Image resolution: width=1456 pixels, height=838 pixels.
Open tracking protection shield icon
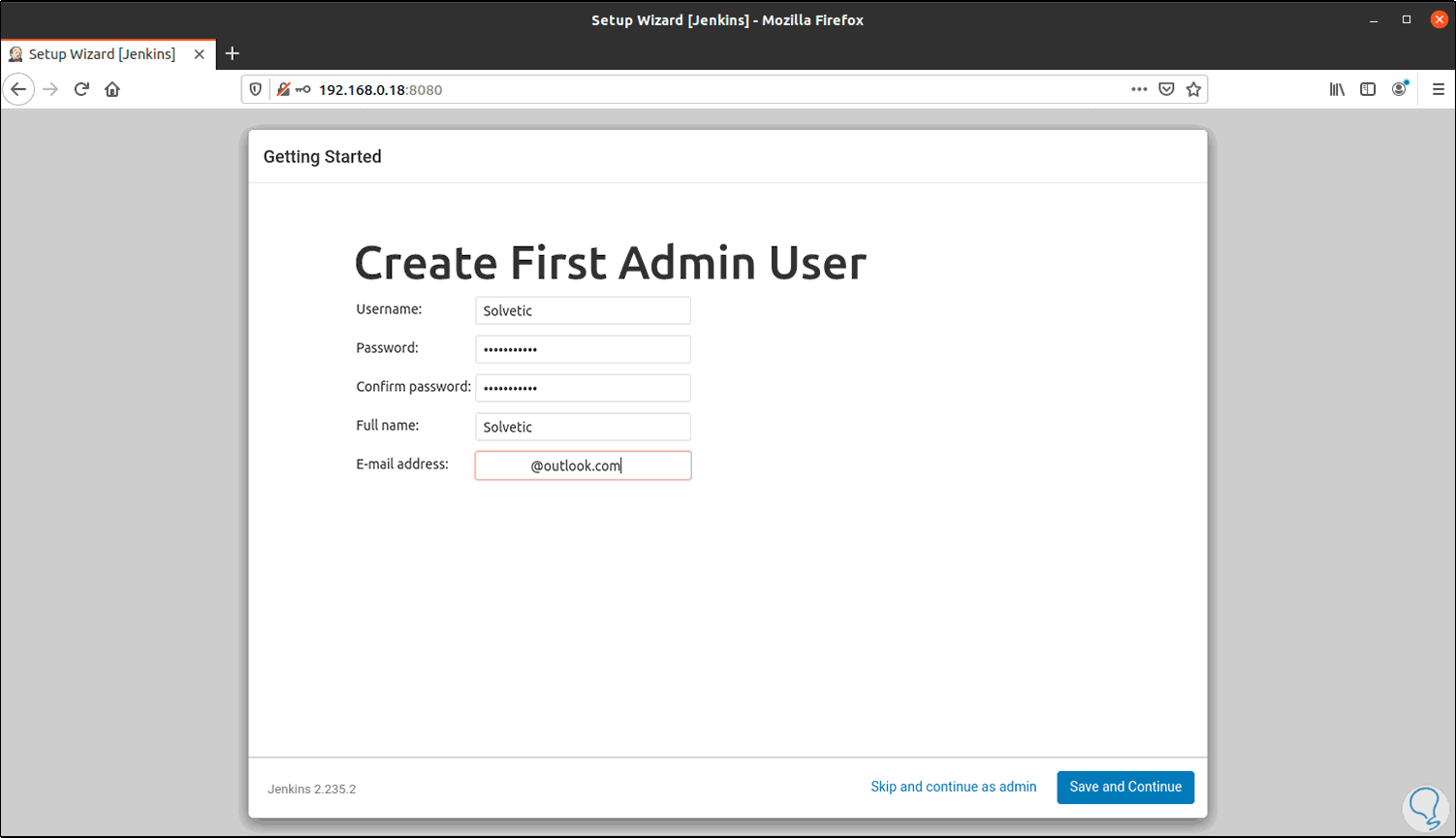tap(256, 89)
